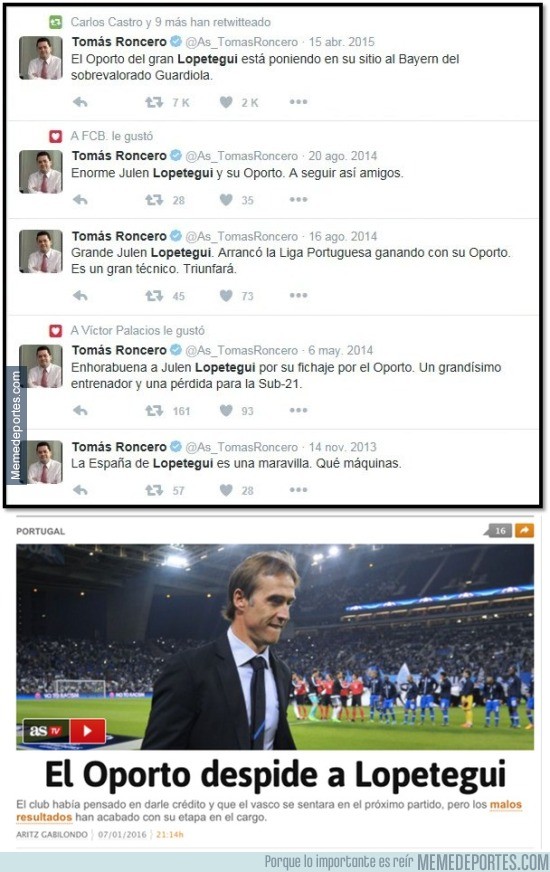Retweet the 6 may. 2014 tweet
The image size is (550, 872).
[154, 410]
